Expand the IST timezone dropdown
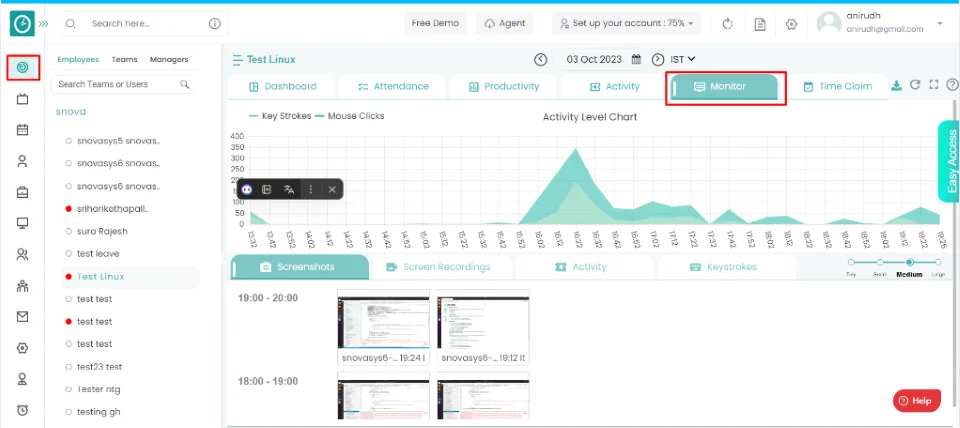 tap(683, 60)
